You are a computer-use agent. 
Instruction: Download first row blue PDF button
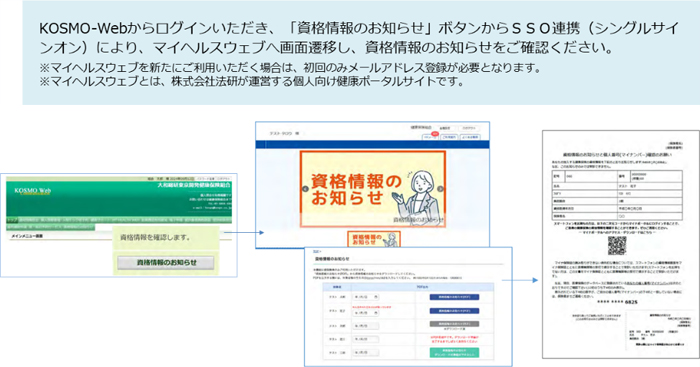454,297
